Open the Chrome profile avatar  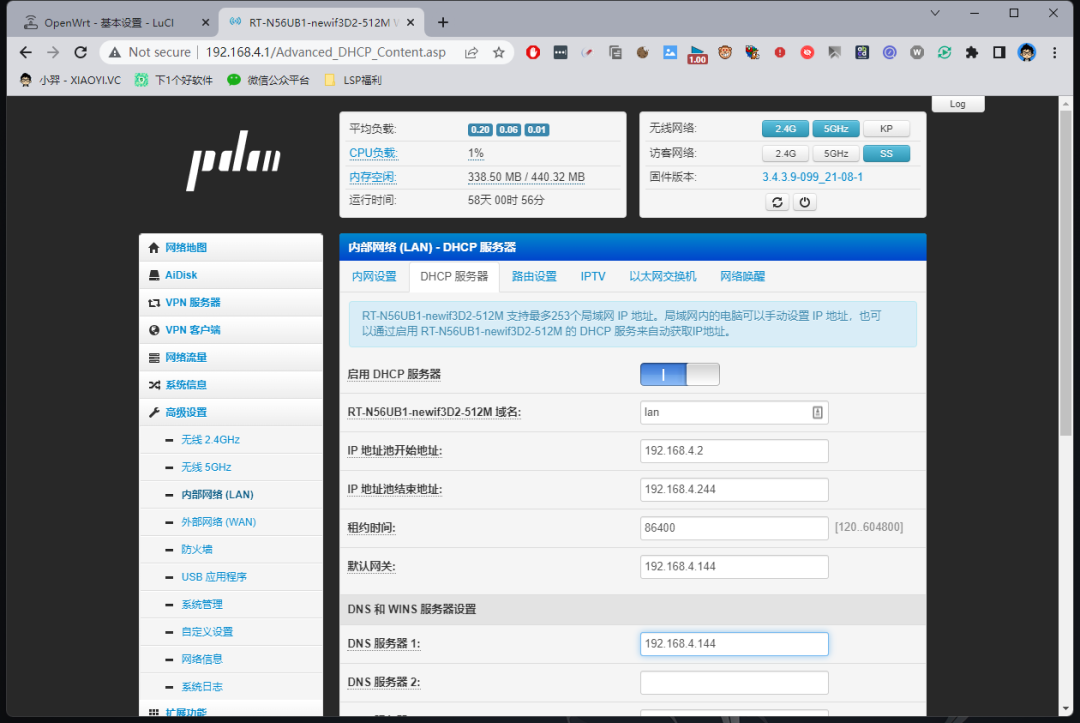(1027, 52)
